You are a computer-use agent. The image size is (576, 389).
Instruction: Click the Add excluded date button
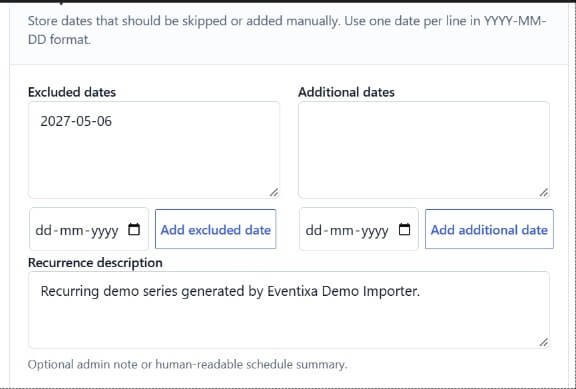click(x=216, y=229)
